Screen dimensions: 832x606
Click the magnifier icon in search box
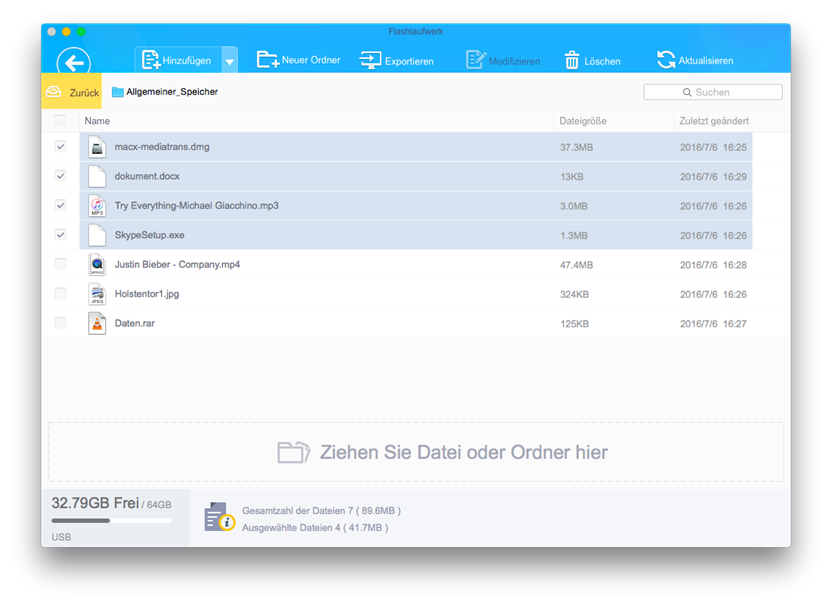tap(687, 92)
